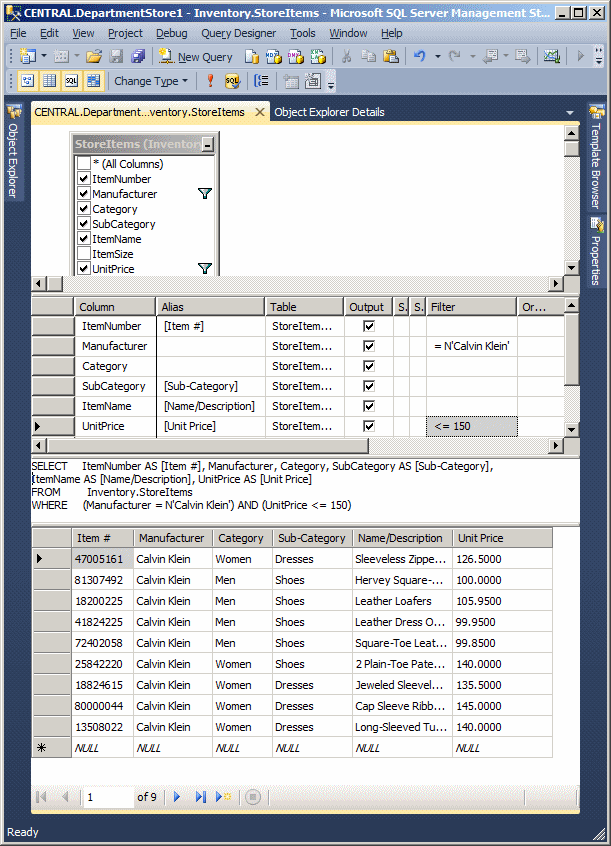This screenshot has width=611, height=846.
Task: Click the Analysis Services DMX Query icon
Action: pyautogui.click(x=296, y=57)
